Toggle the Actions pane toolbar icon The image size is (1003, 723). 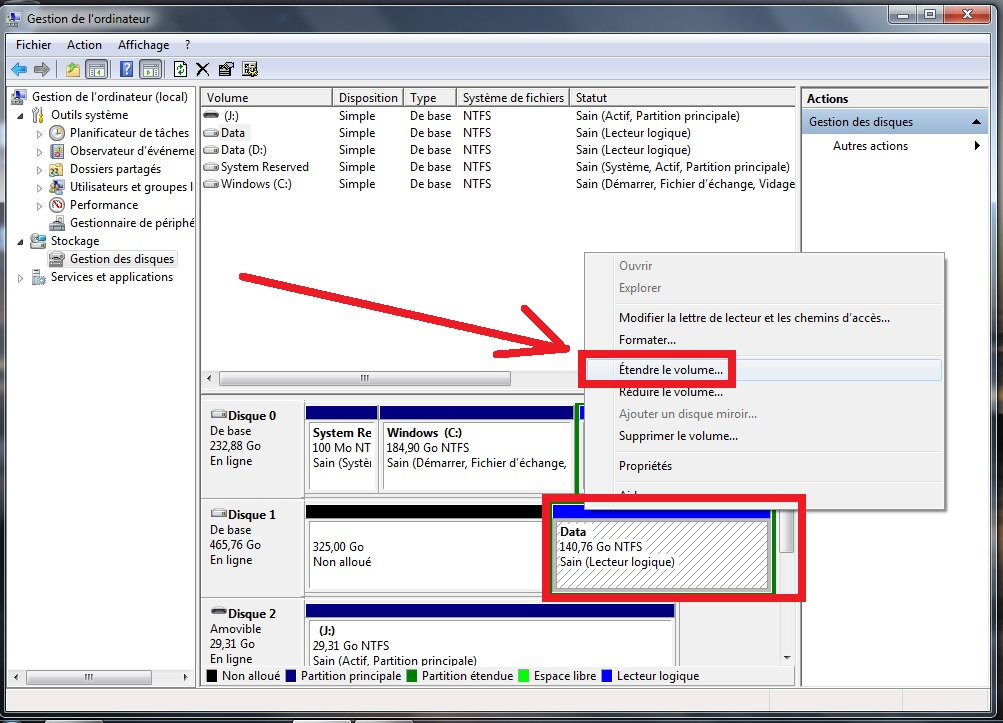151,69
